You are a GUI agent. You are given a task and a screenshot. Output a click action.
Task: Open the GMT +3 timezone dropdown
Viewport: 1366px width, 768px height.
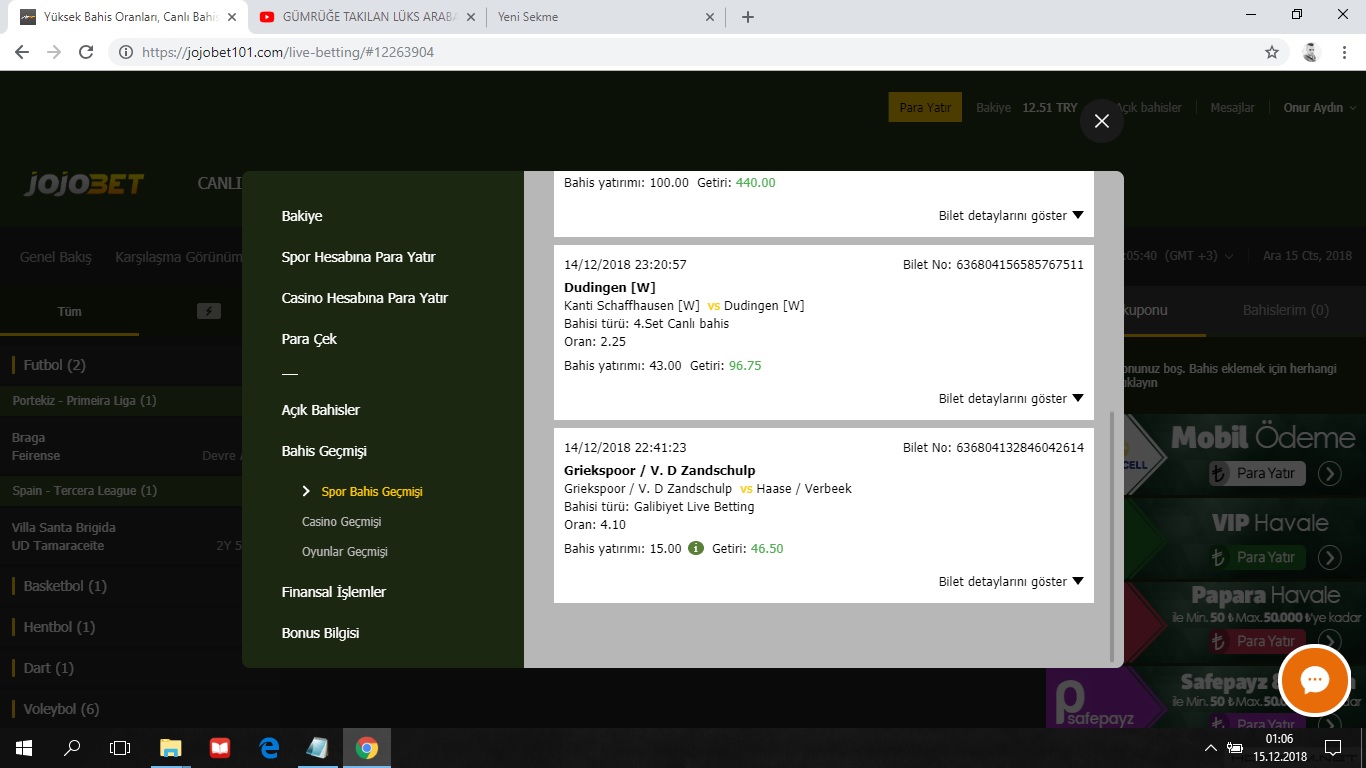(x=1196, y=256)
